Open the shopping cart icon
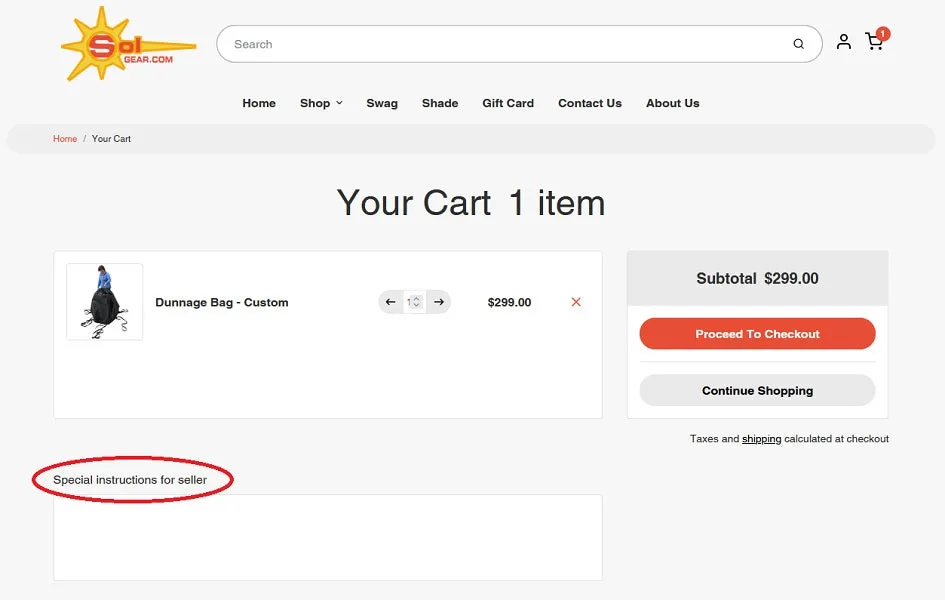The image size is (945, 600). pos(873,42)
